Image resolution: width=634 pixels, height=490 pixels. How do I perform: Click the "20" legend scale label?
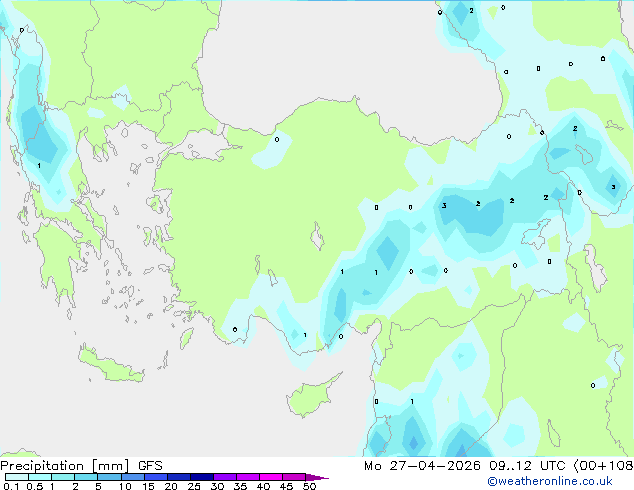pyautogui.click(x=171, y=486)
